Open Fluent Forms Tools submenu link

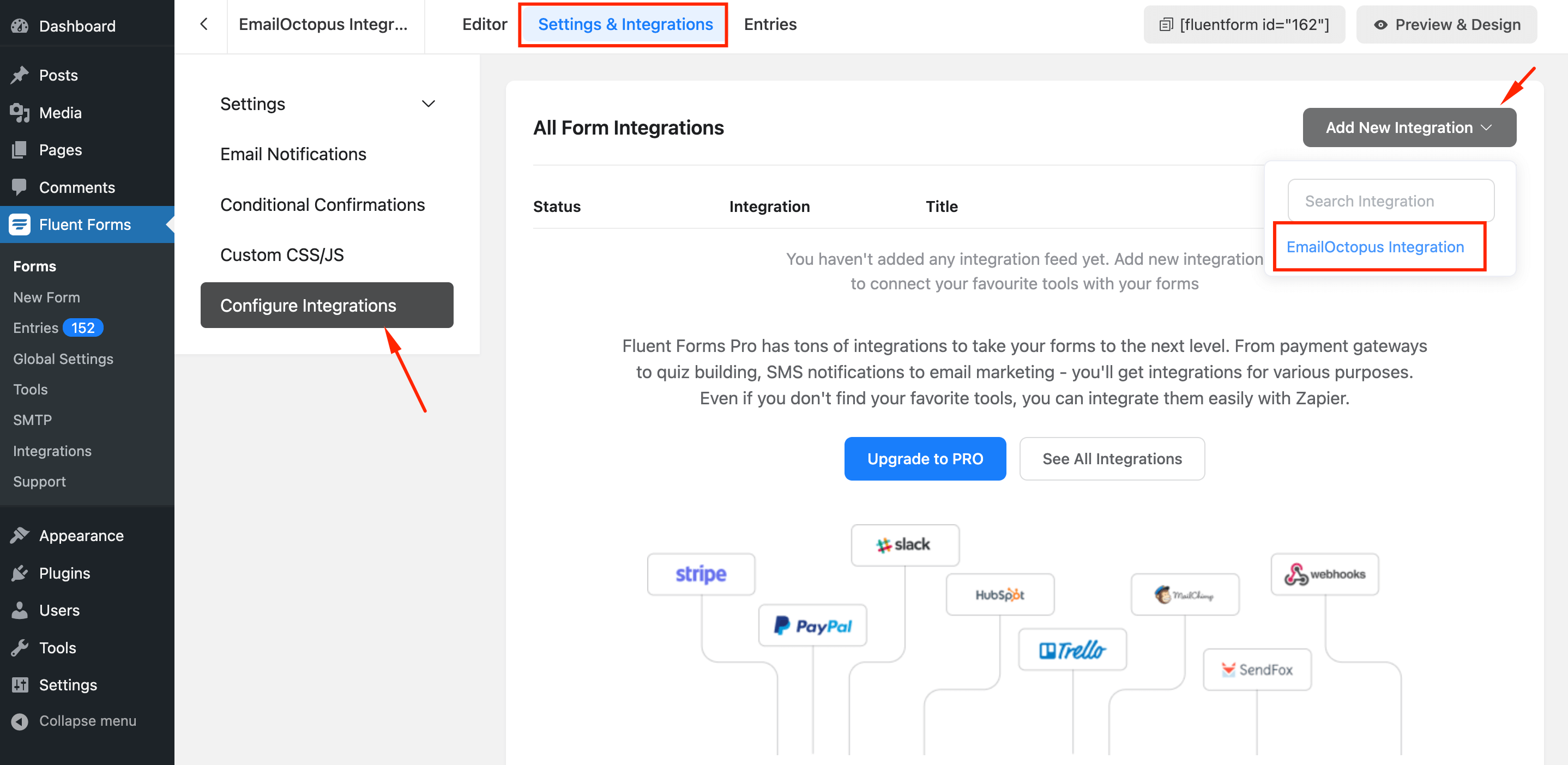tap(31, 389)
